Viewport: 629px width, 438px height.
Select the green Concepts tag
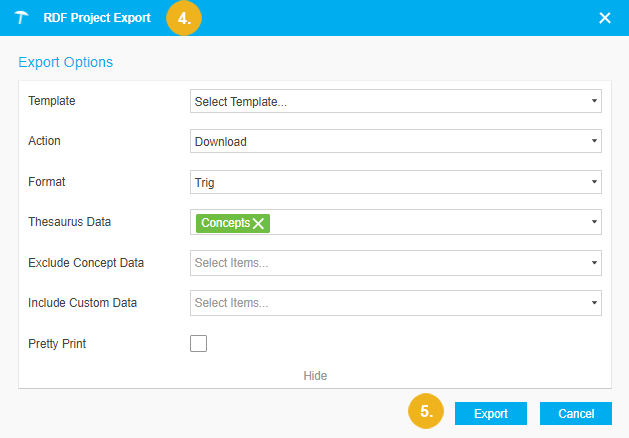(x=225, y=223)
